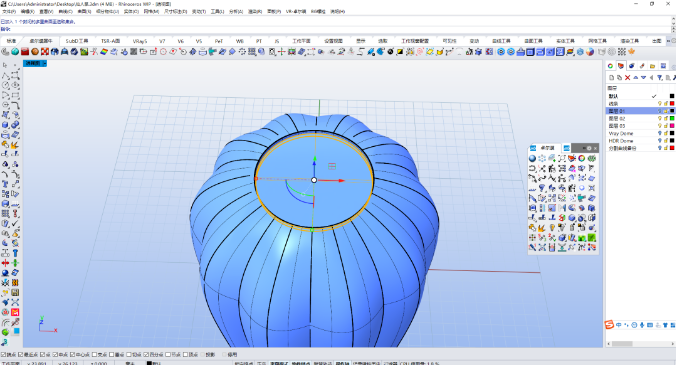Click the green color swatch of 图层 02
This screenshot has height=365, width=676.
pos(672,119)
